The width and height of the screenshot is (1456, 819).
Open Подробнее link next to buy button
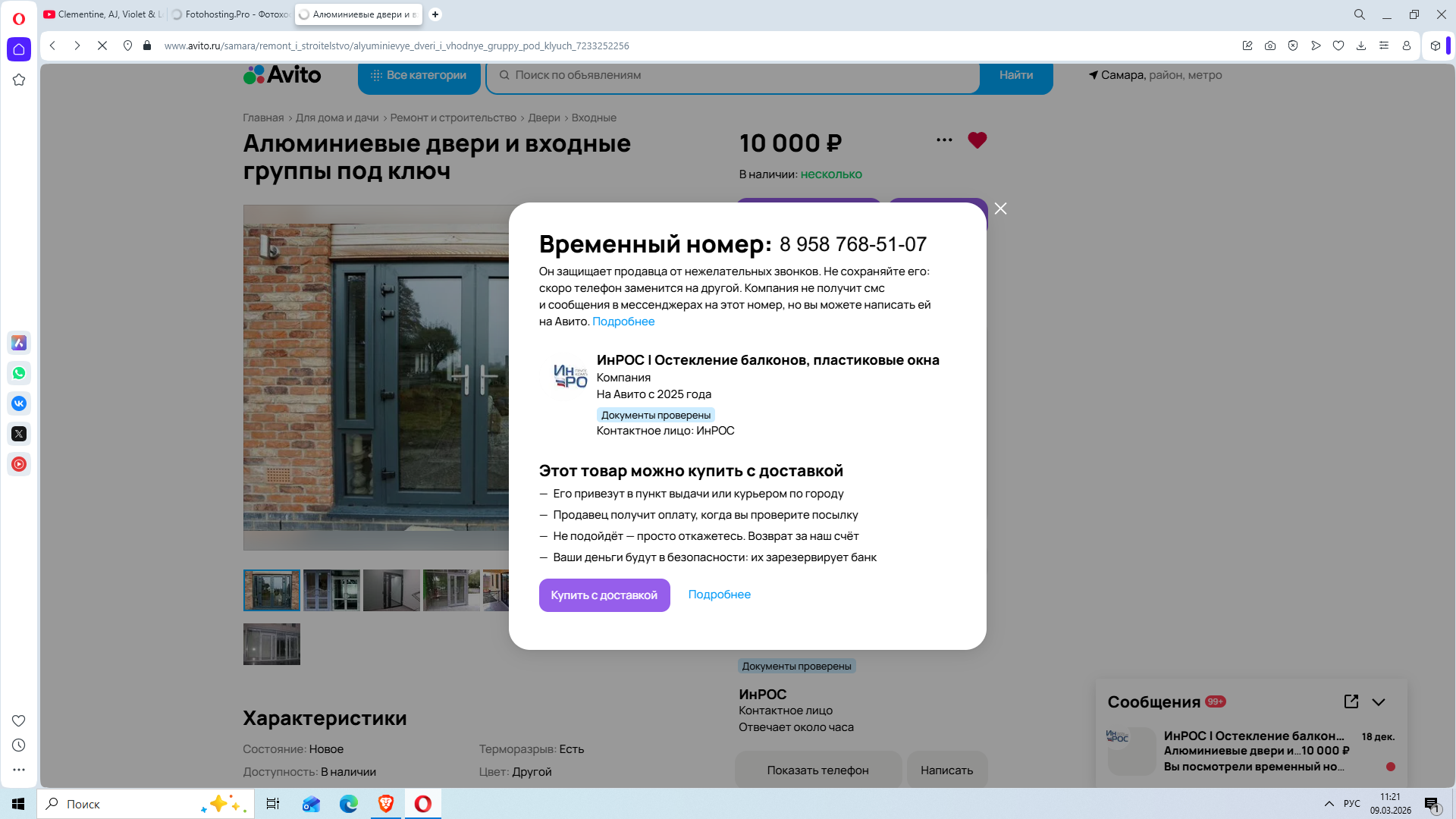pyautogui.click(x=719, y=595)
